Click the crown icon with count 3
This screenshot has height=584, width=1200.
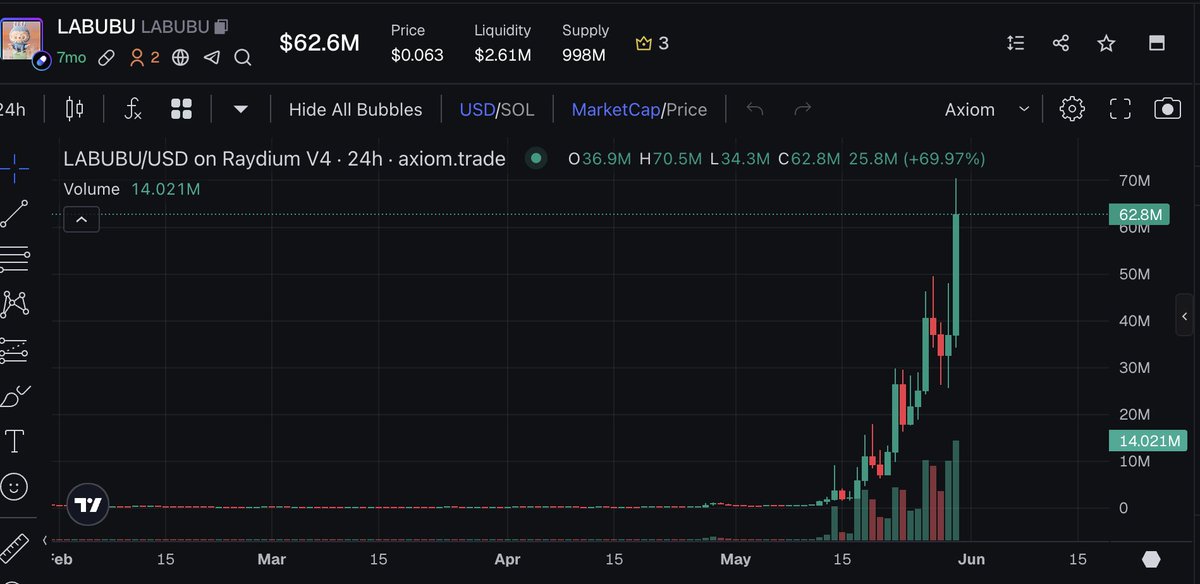point(652,43)
